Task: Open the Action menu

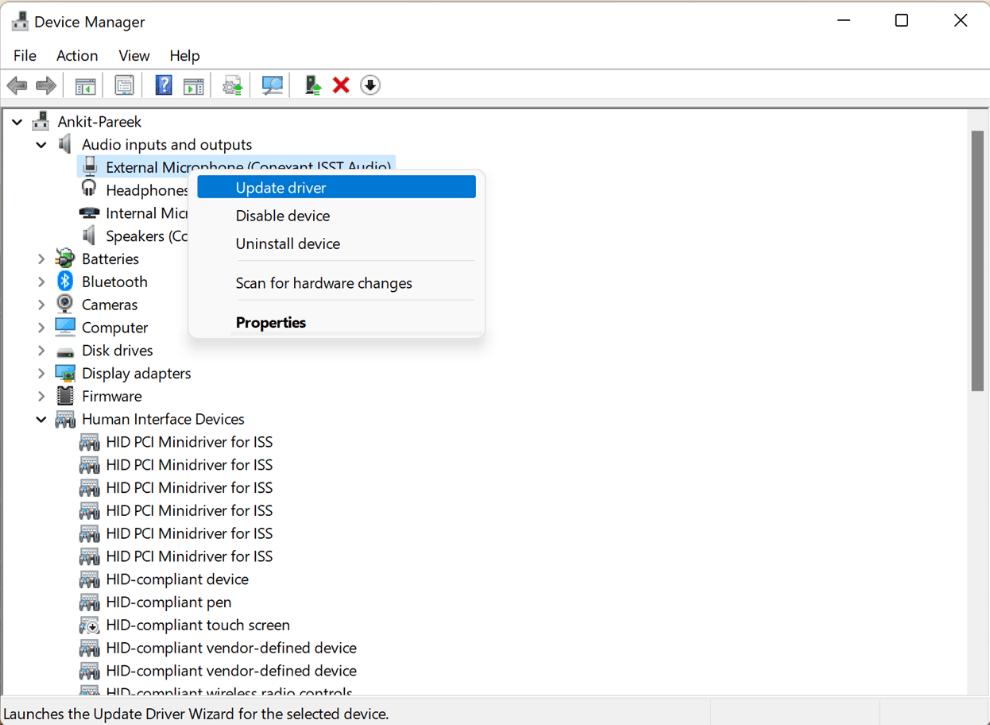Action: point(77,56)
